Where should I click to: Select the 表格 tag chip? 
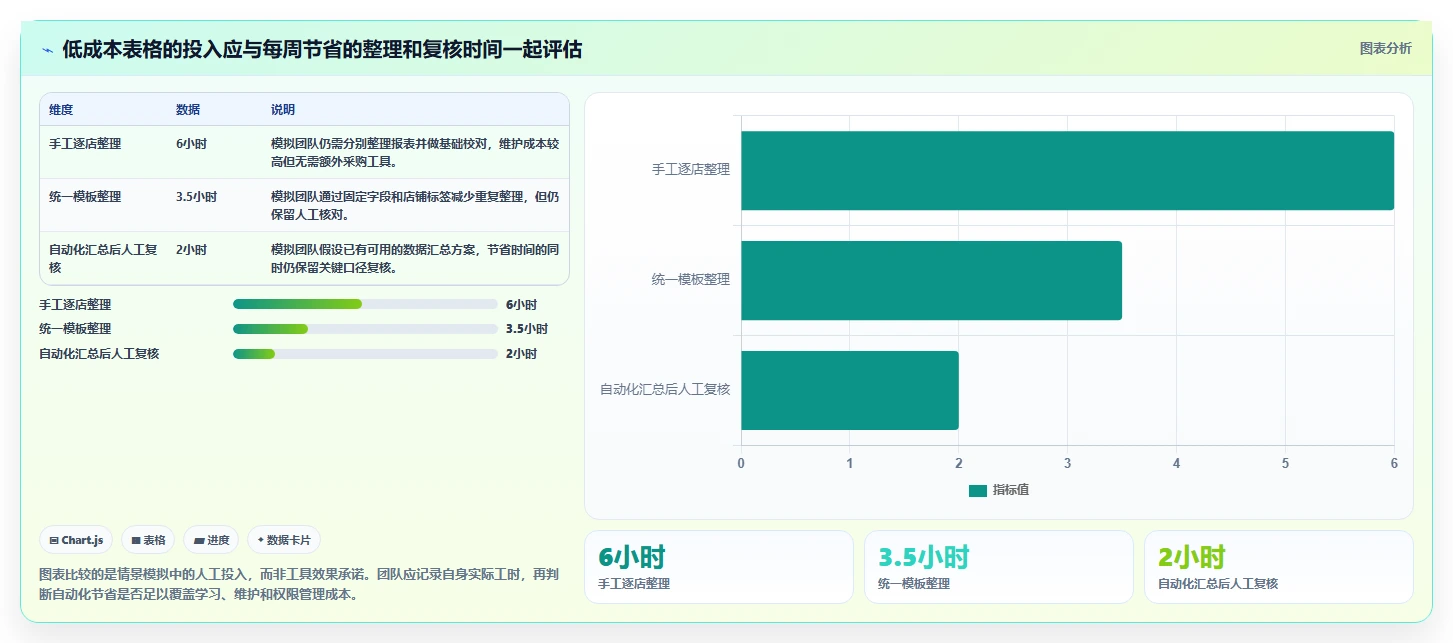pos(148,540)
